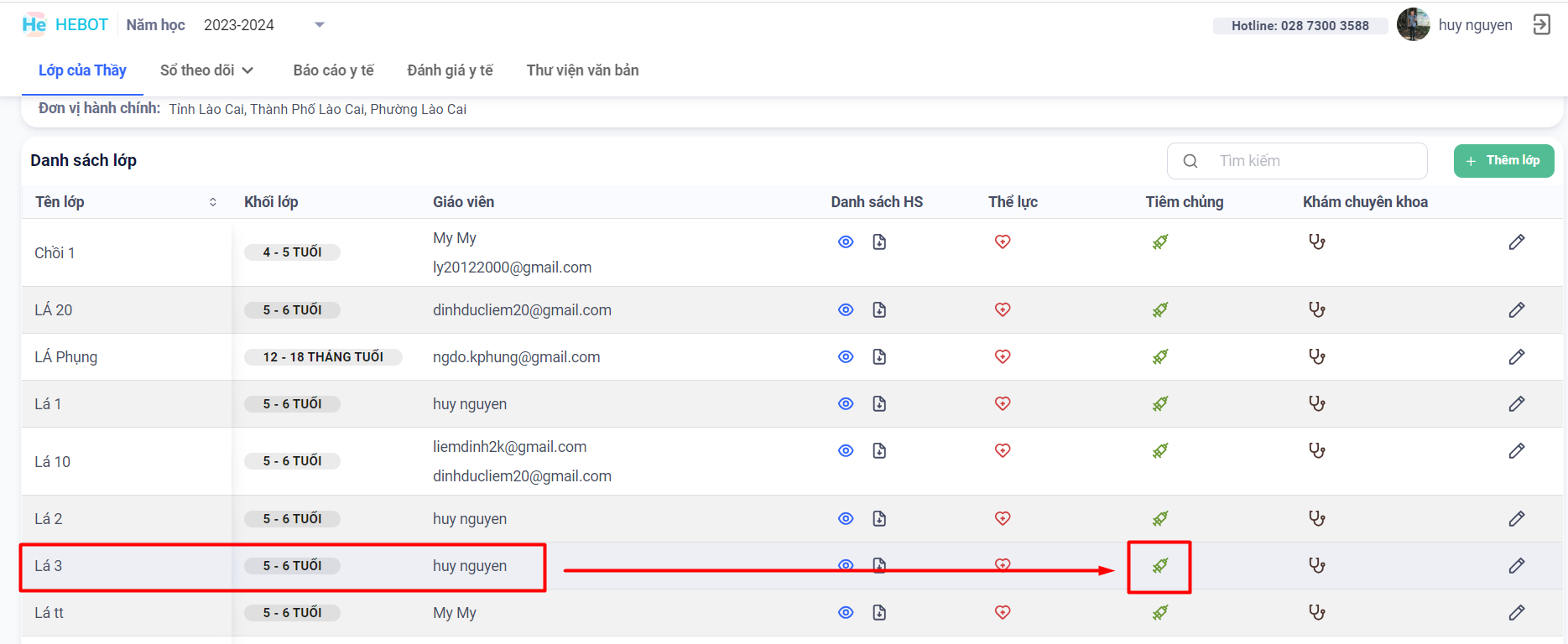1568x644 pixels.
Task: Click the logout icon beside huy nguyen
Action: 1541,25
